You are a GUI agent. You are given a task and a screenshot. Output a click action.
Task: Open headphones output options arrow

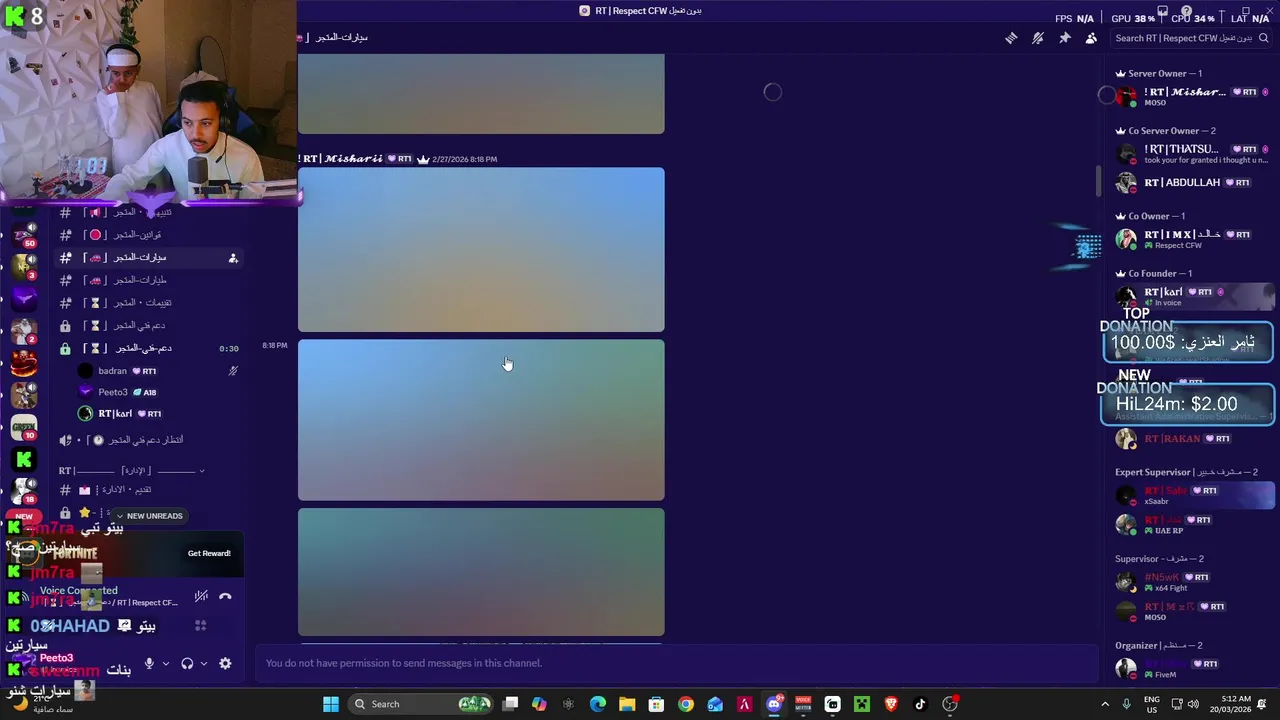click(204, 663)
